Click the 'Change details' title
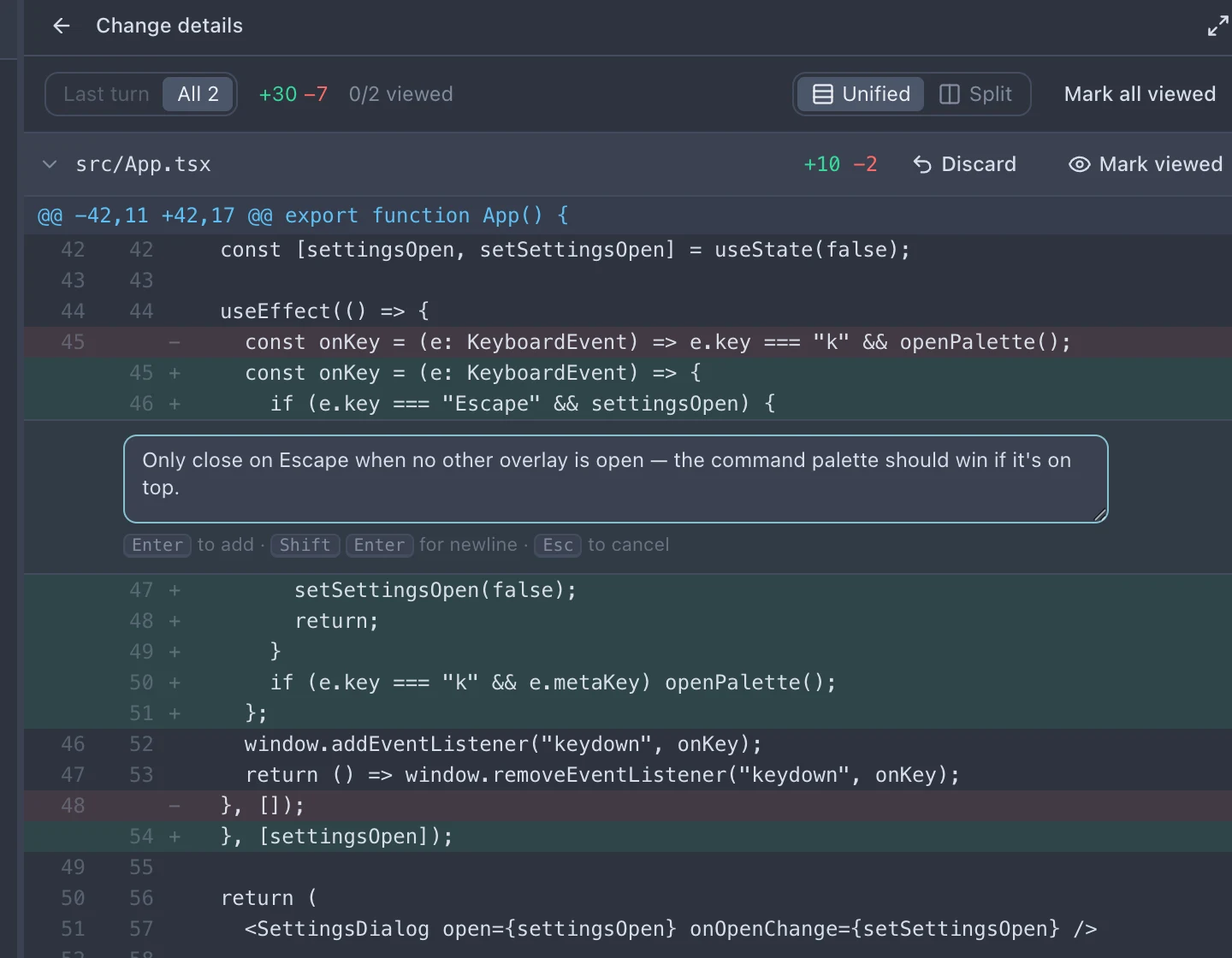Image resolution: width=1232 pixels, height=958 pixels. pos(169,26)
